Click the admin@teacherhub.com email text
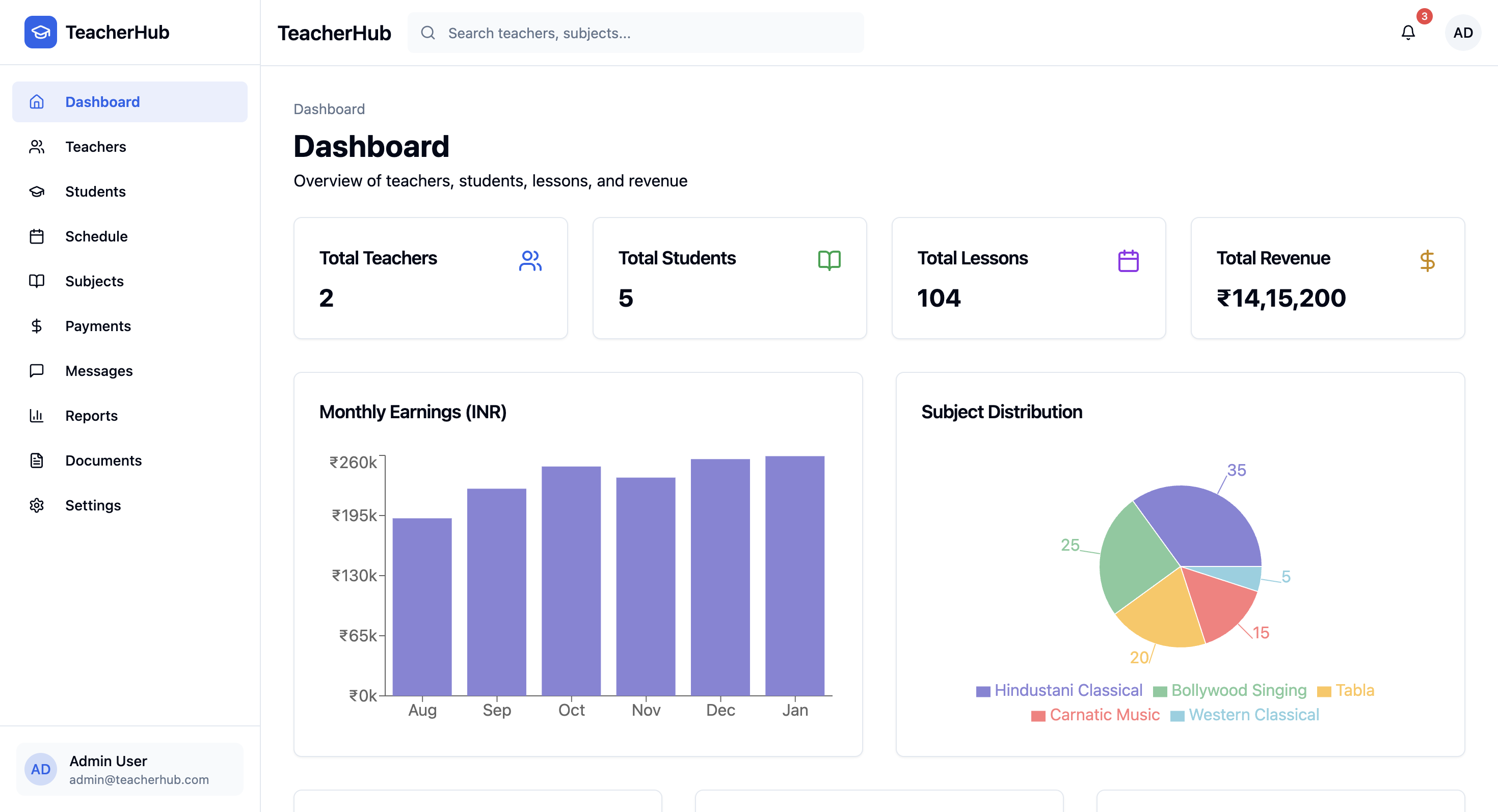This screenshot has height=812, width=1498. point(139,779)
